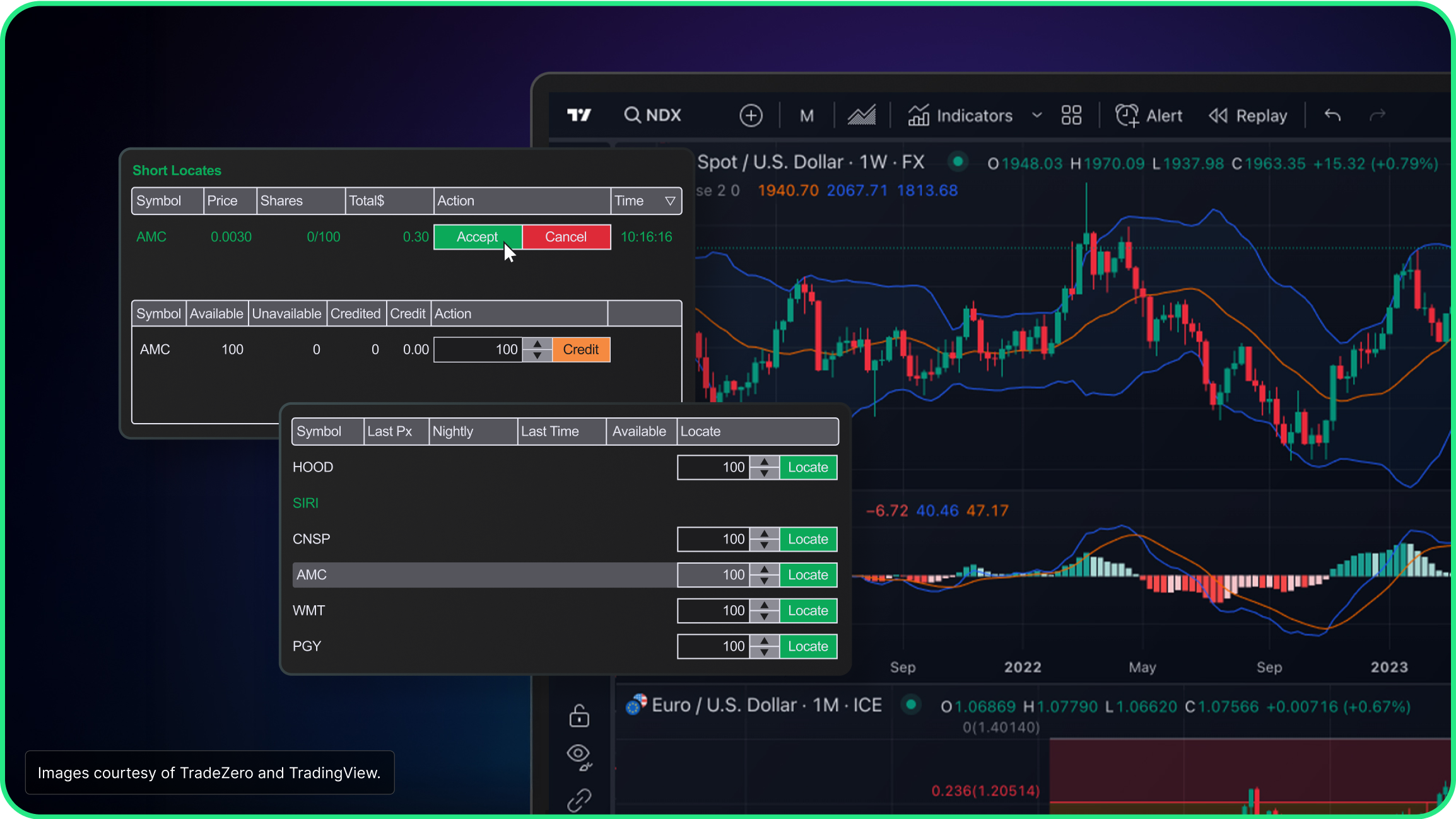Open the M timeframe selector
1456x819 pixels.
[x=806, y=115]
